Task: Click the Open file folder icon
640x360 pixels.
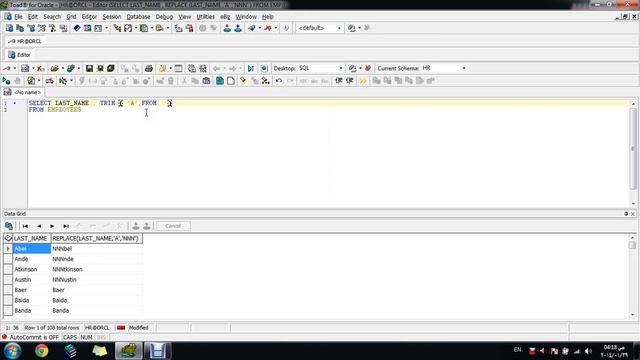Action: (54, 69)
